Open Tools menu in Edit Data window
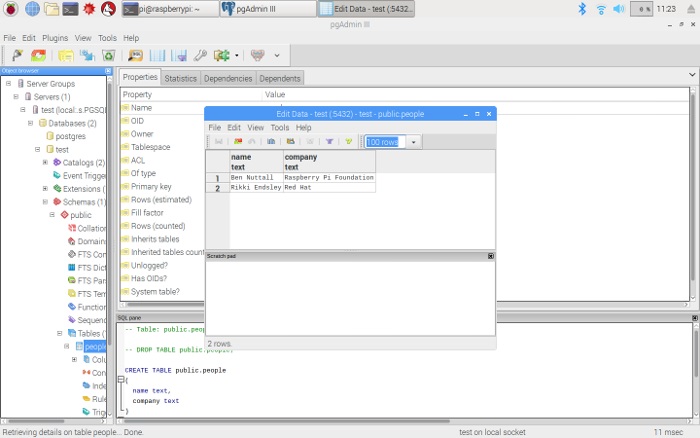This screenshot has width=700, height=438. click(280, 128)
